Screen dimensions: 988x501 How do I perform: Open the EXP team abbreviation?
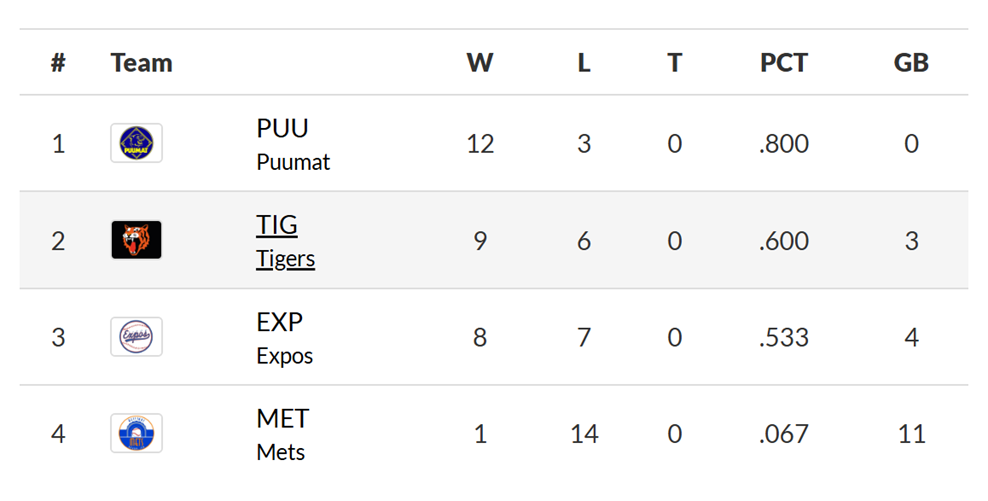[279, 322]
